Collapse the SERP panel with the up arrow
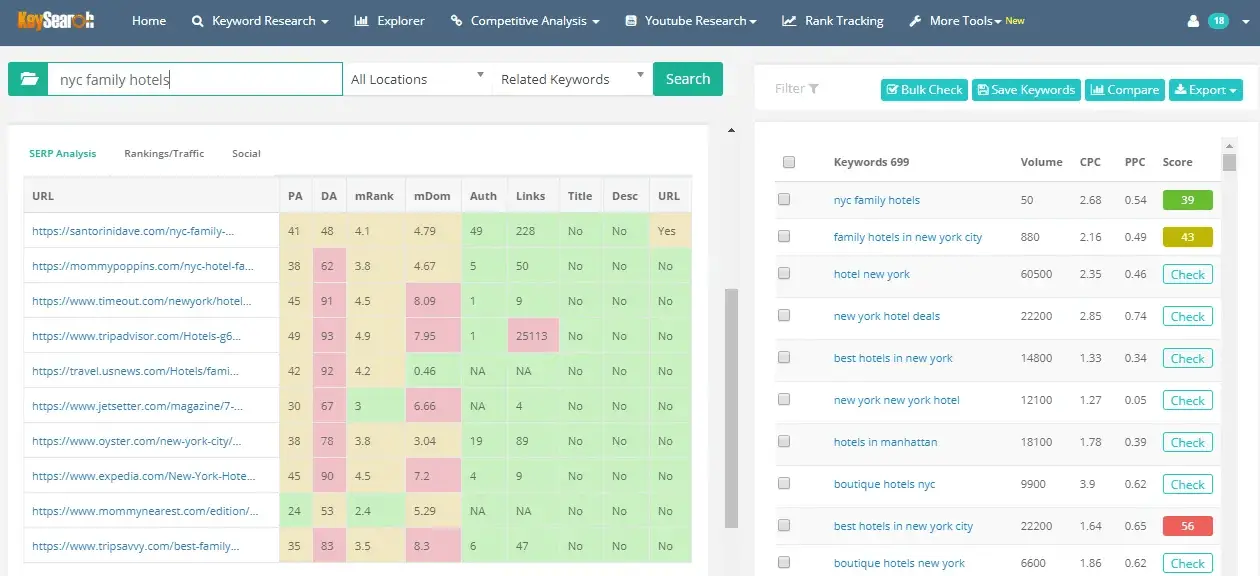 tap(730, 131)
